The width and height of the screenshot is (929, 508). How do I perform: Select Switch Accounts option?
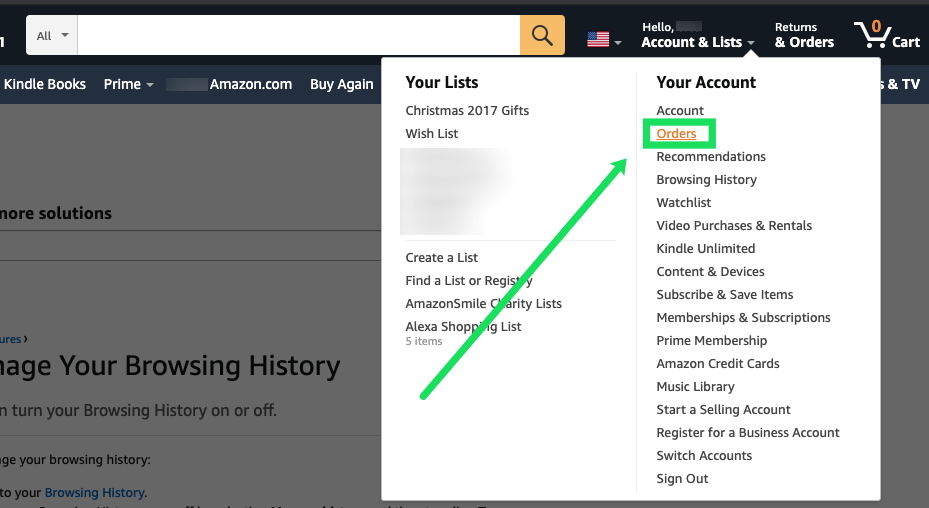[x=704, y=455]
